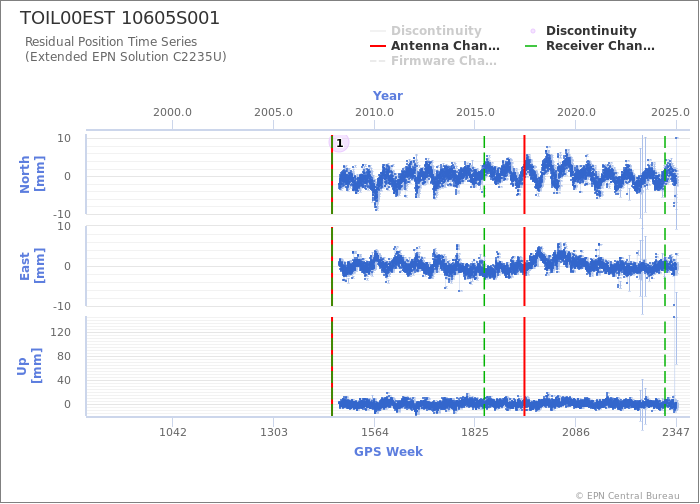This screenshot has width=700, height=504.
Task: Click the 2086 GPS week tick label
Action: (576, 432)
